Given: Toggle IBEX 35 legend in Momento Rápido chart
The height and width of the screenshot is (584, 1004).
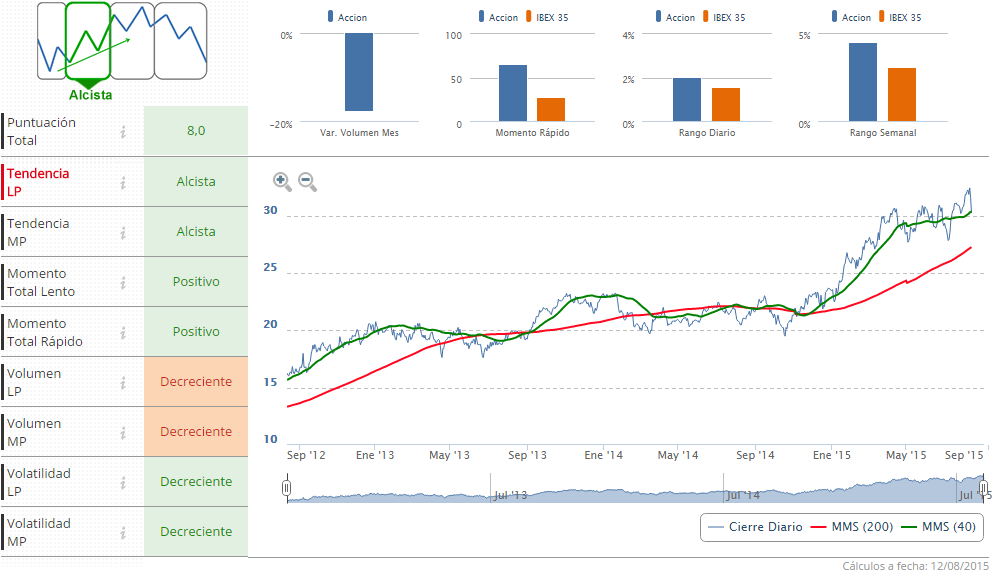Looking at the screenshot, I should (550, 17).
